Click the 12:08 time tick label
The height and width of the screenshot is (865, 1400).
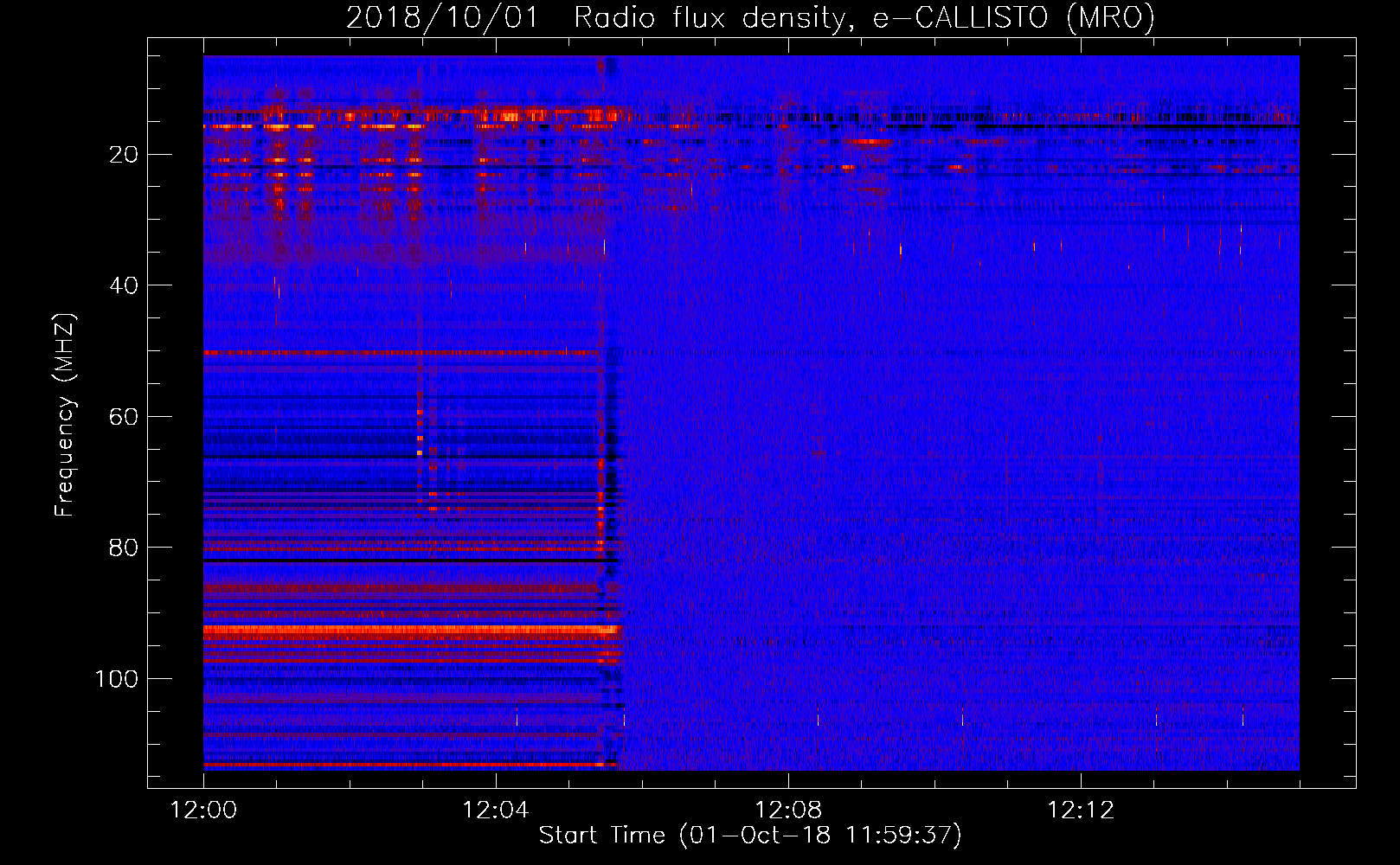pyautogui.click(x=788, y=811)
